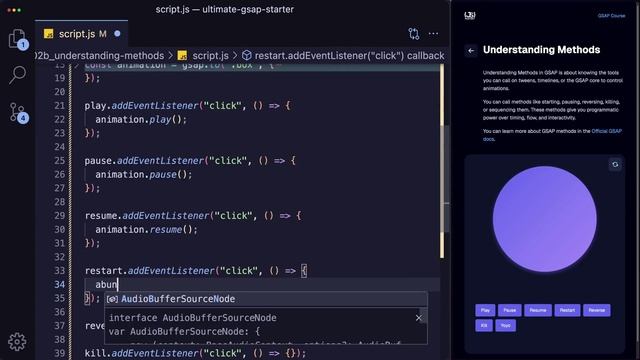The width and height of the screenshot is (640, 360).
Task: Place cursor on 'animation.resume();' line
Action: [146, 230]
